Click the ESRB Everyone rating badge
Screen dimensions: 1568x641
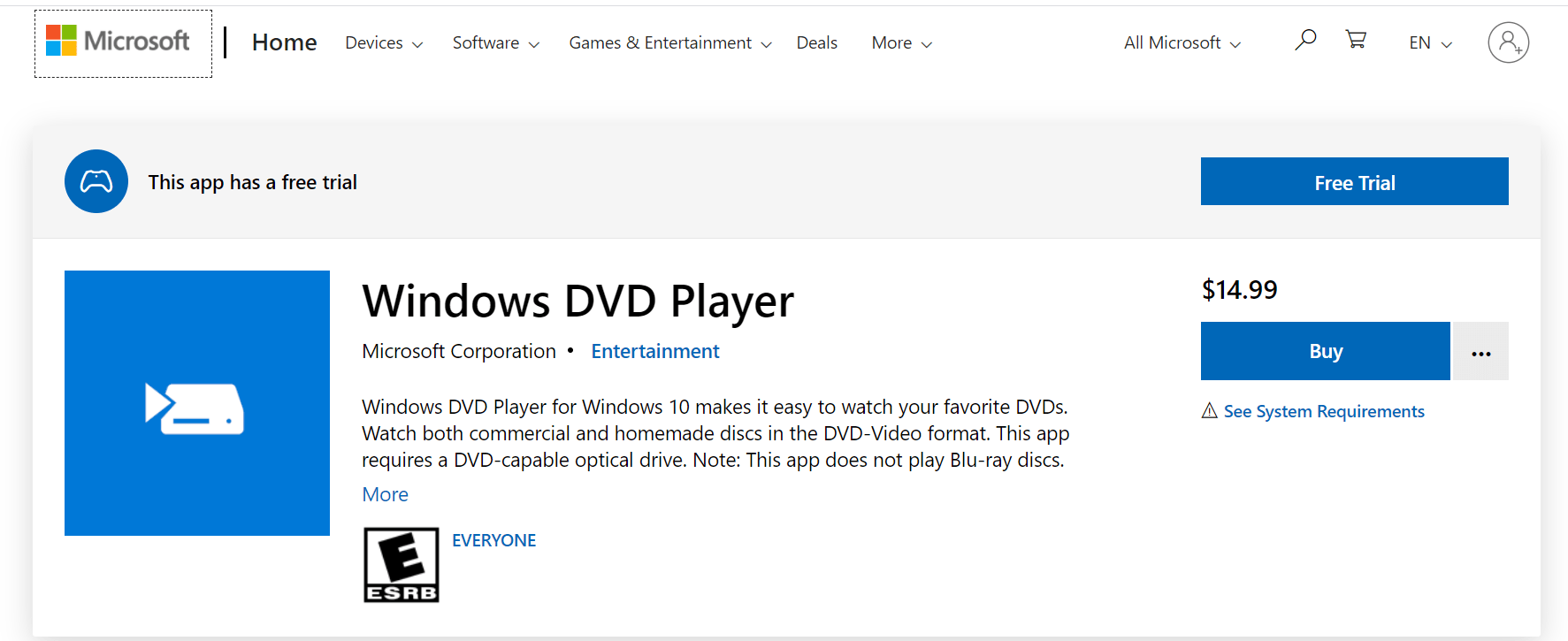click(402, 565)
